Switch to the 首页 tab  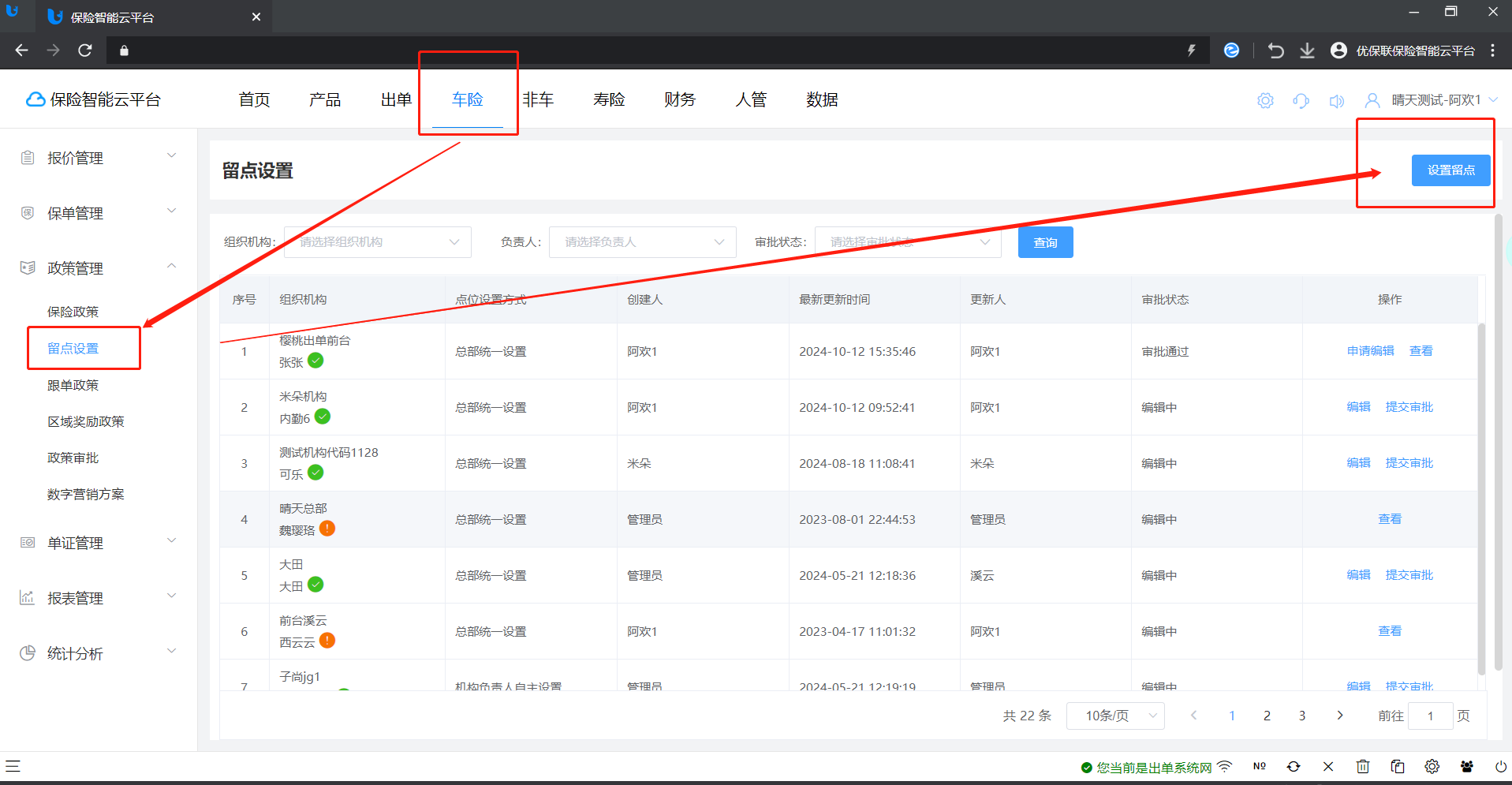tap(254, 100)
